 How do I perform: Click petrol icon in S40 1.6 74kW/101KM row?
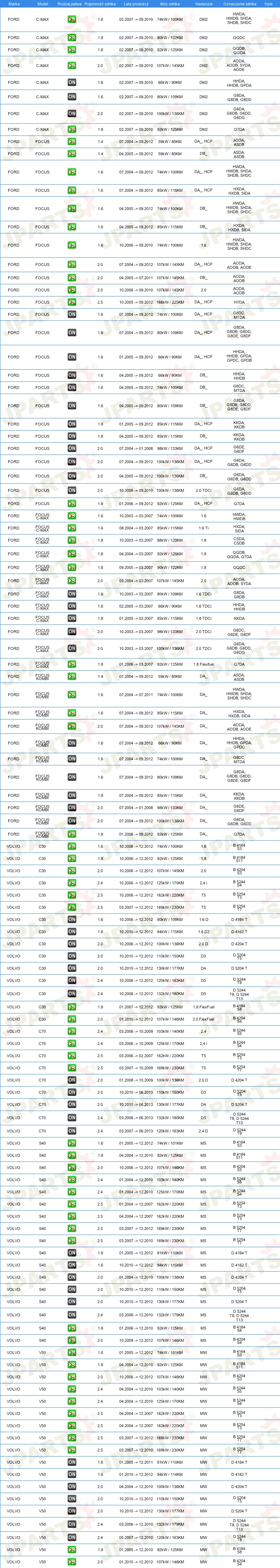click(x=72, y=1143)
